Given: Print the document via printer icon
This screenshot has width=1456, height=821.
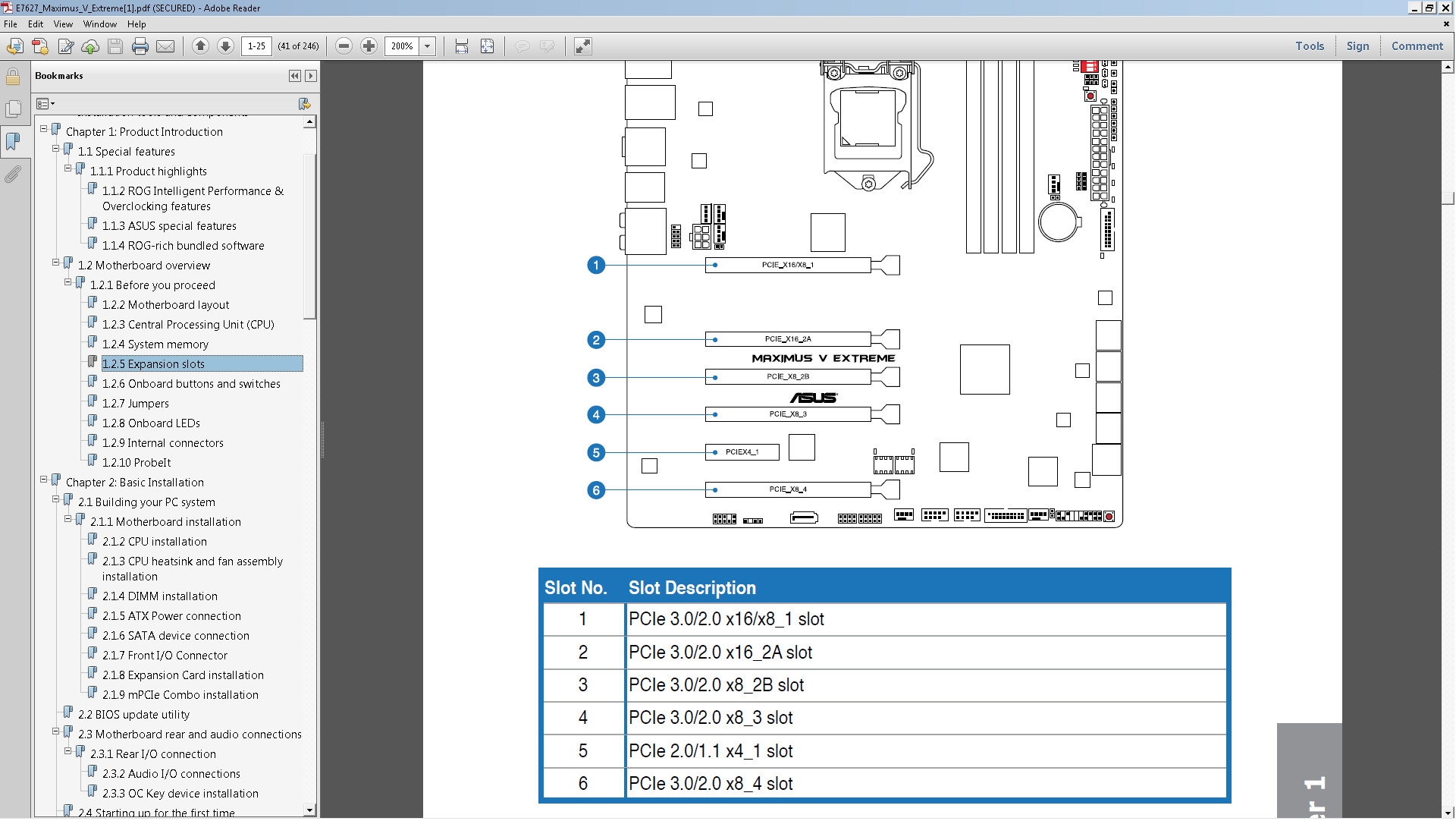Looking at the screenshot, I should point(140,47).
